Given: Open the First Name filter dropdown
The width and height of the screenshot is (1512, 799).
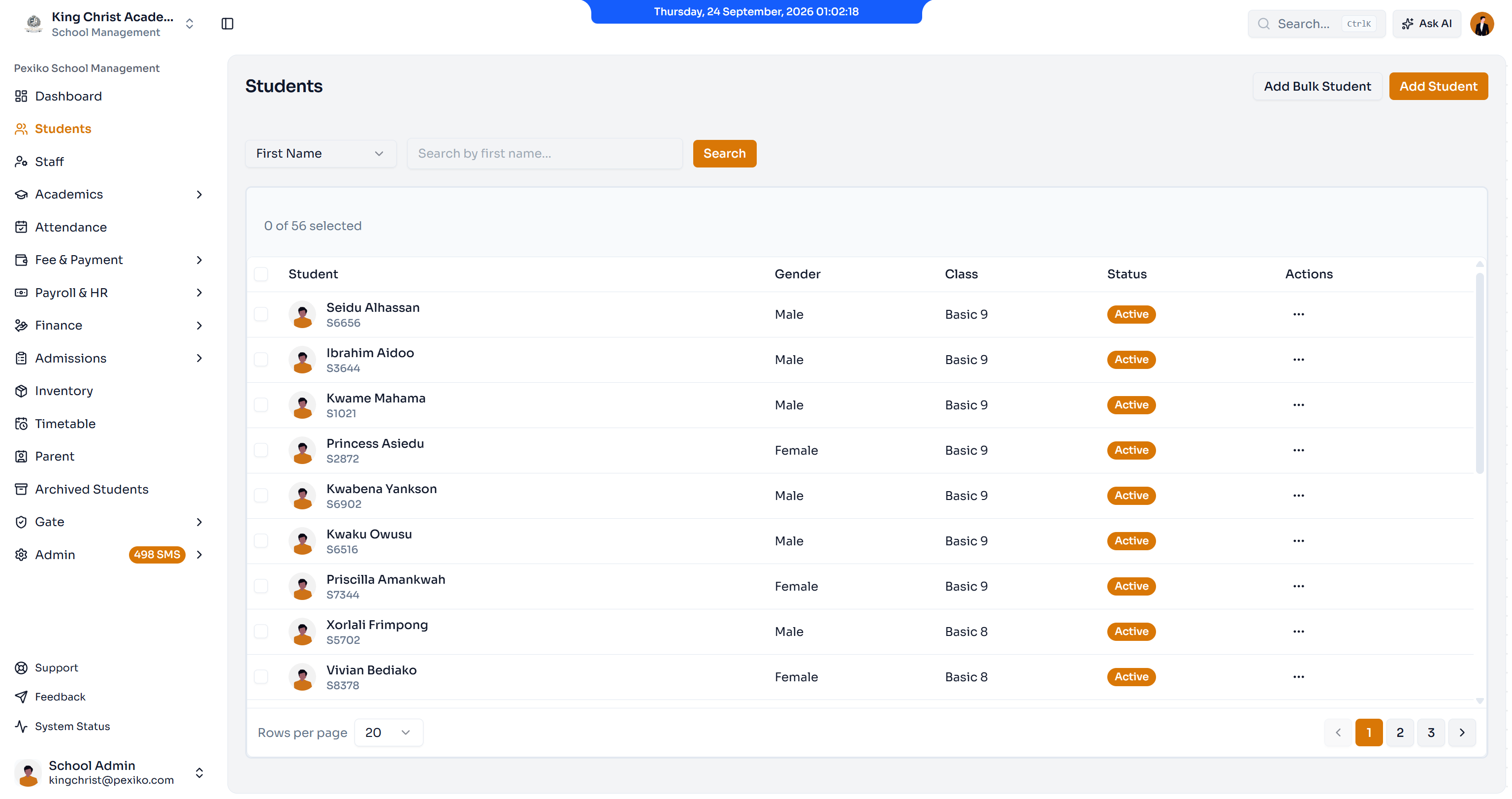Looking at the screenshot, I should 321,153.
